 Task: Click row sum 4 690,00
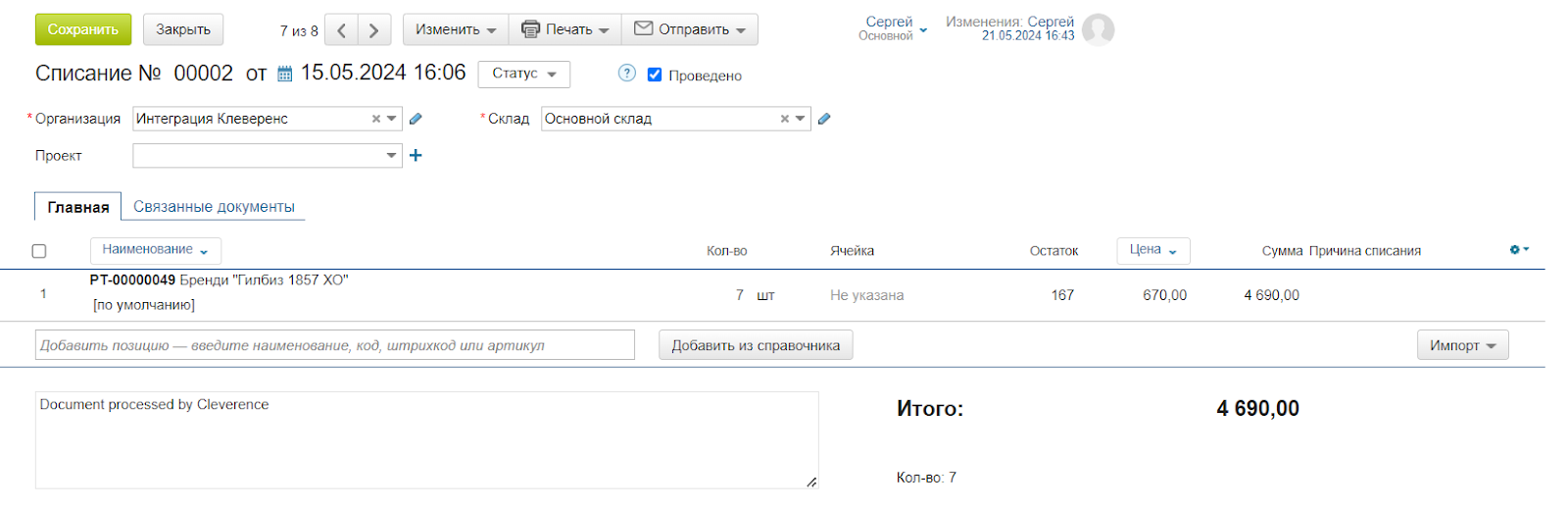(1271, 295)
